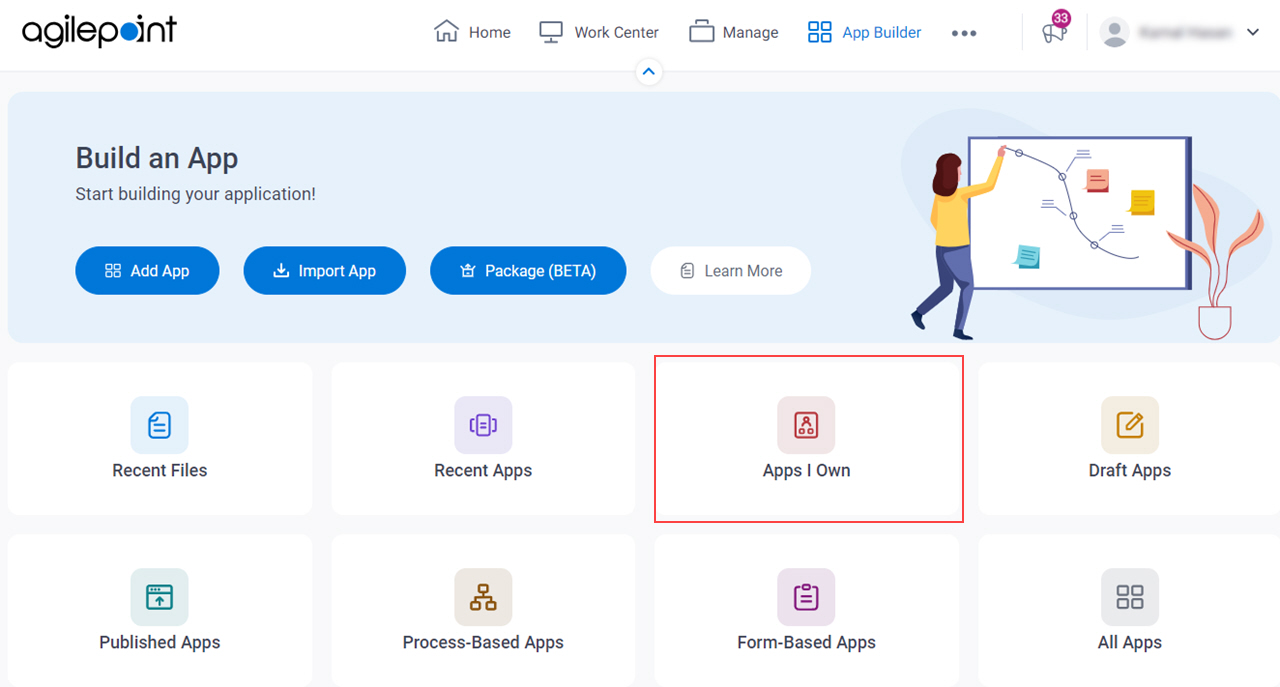The height and width of the screenshot is (687, 1280).
Task: Click the Work Center monitor icon
Action: click(551, 32)
